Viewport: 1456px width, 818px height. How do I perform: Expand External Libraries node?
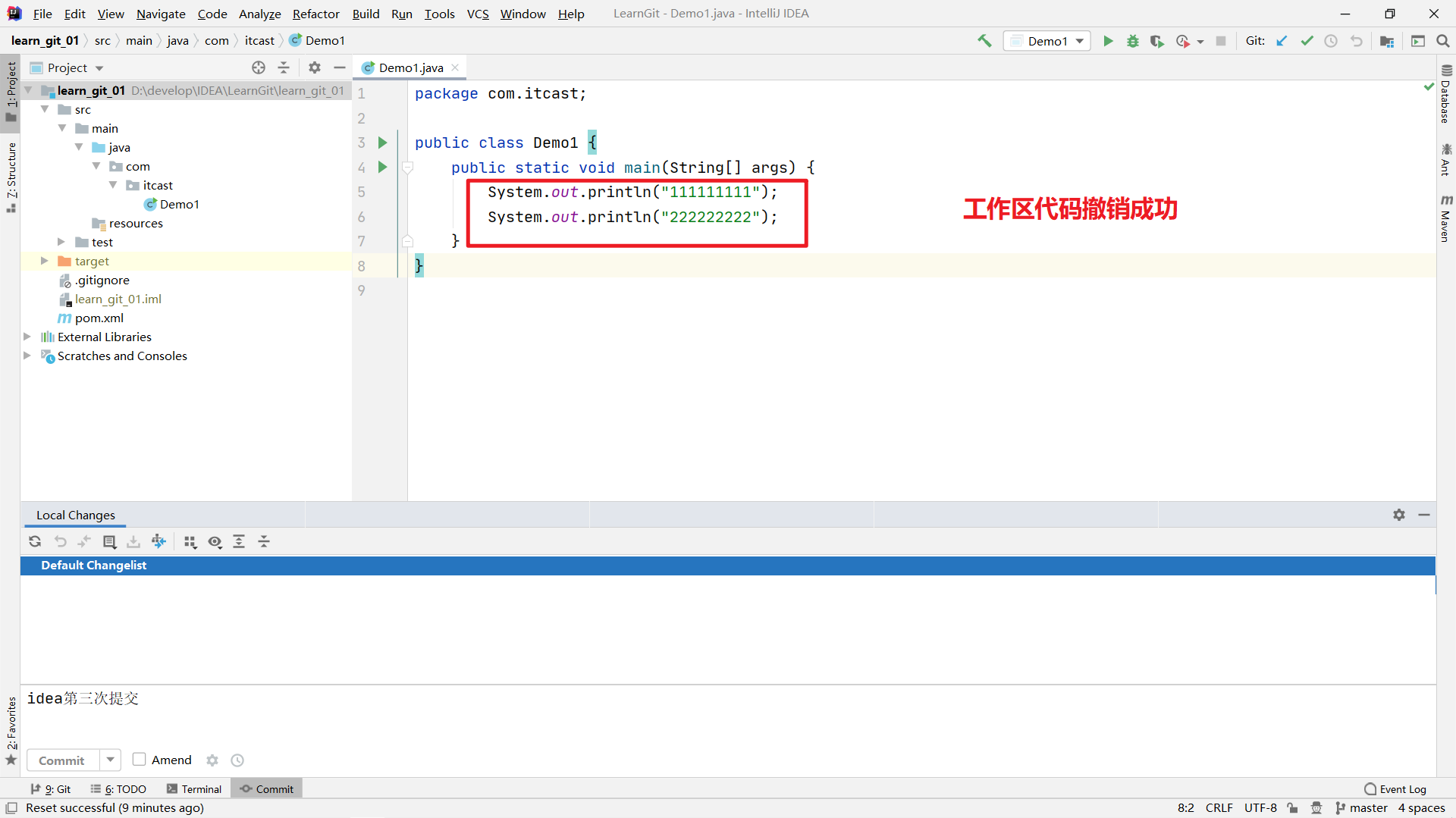pos(27,337)
